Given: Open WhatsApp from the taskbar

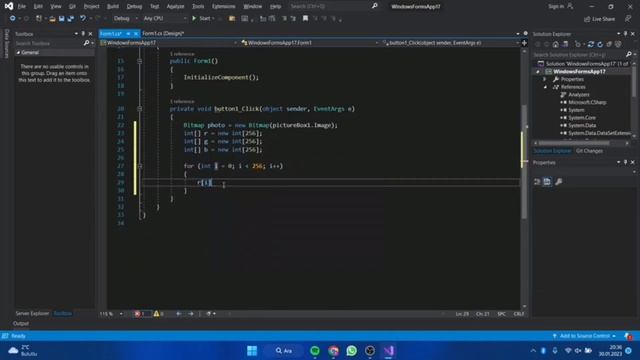Looking at the screenshot, I should pos(351,351).
